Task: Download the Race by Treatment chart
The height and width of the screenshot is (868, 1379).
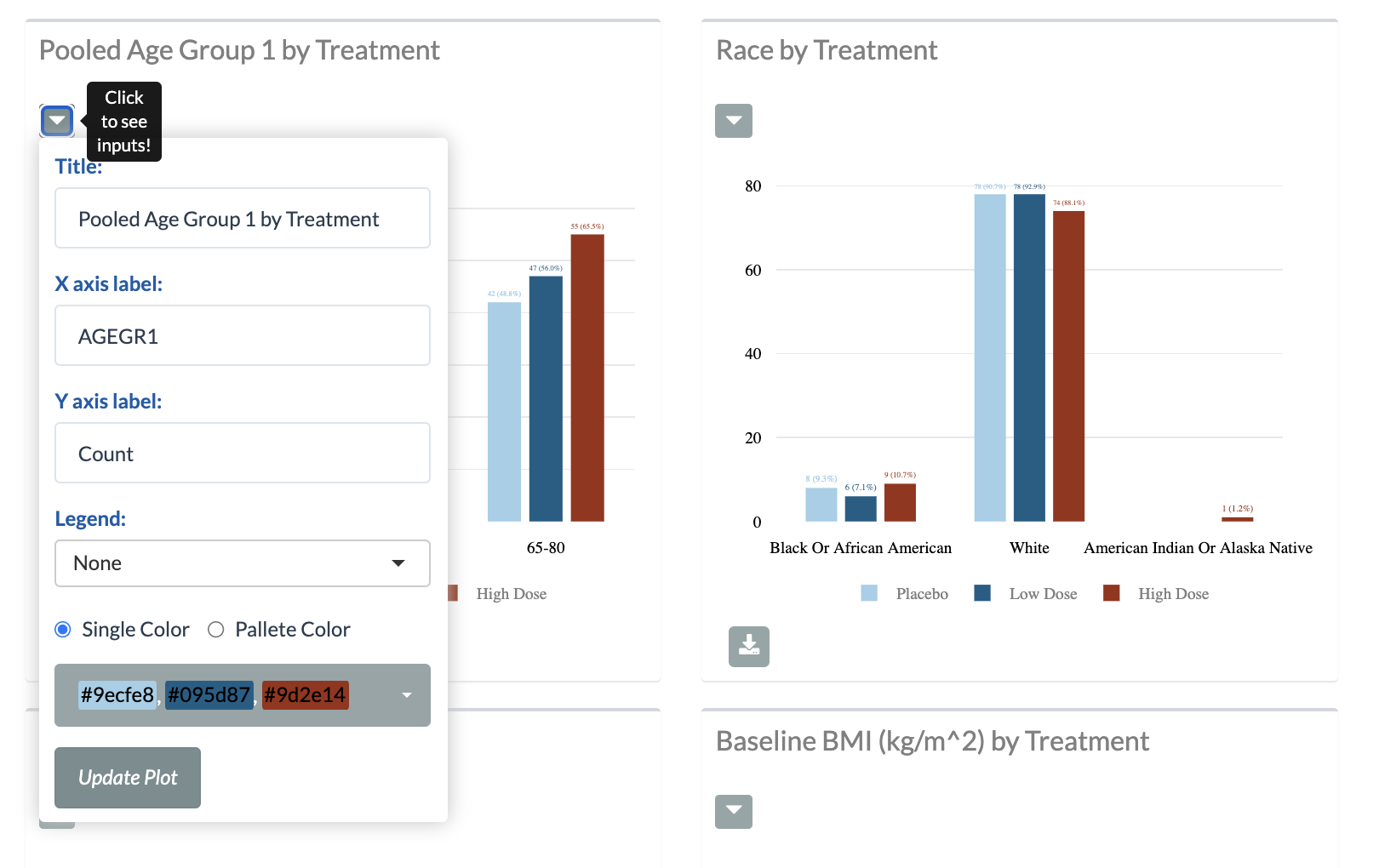Action: (747, 647)
